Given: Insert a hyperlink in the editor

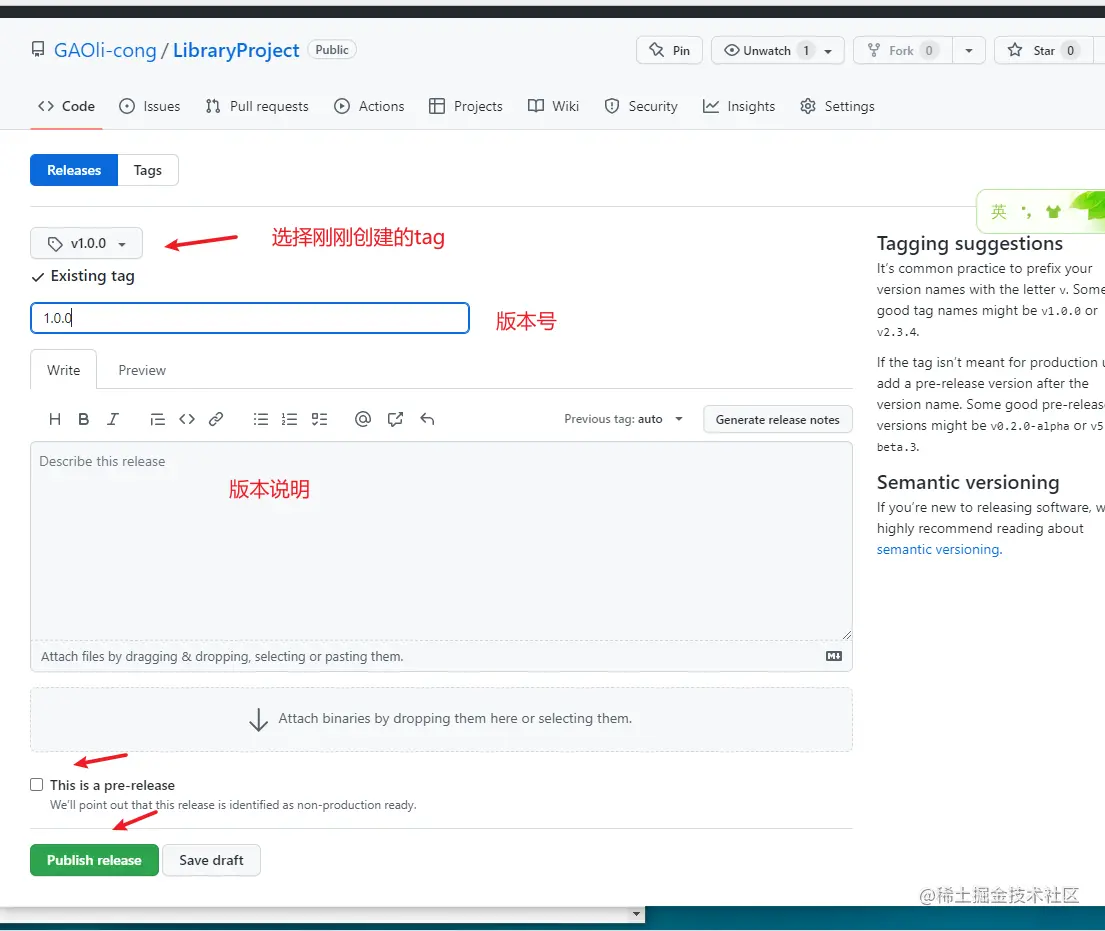Looking at the screenshot, I should tap(216, 419).
